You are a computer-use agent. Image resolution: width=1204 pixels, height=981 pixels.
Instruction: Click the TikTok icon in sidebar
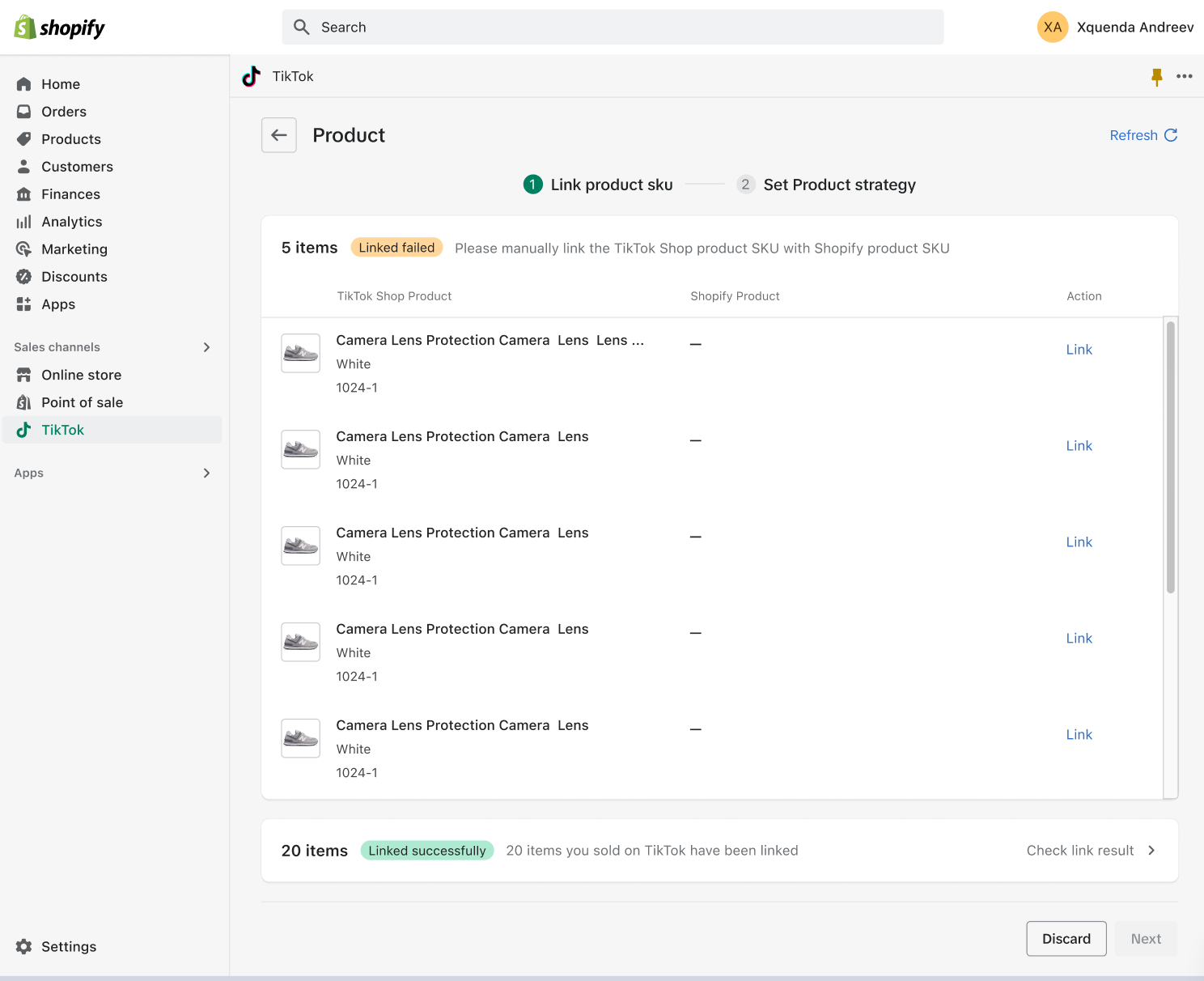tap(24, 430)
